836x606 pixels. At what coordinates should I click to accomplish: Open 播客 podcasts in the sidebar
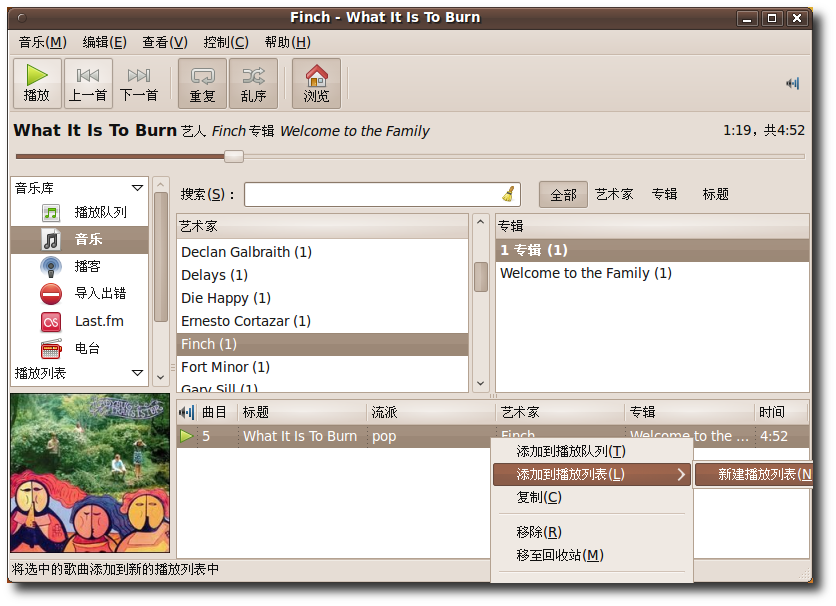[x=79, y=266]
